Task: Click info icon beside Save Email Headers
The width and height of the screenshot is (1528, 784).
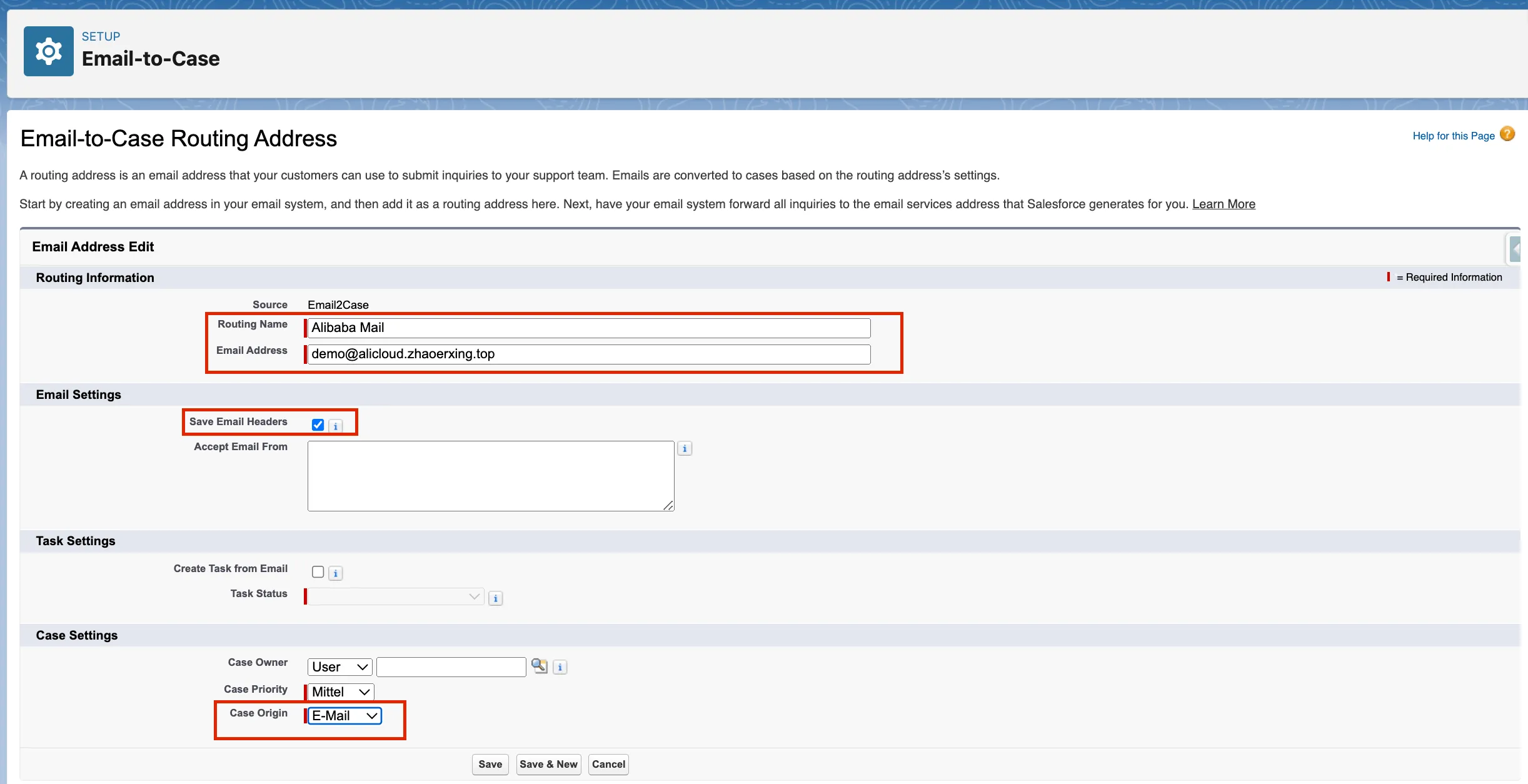Action: coord(336,426)
